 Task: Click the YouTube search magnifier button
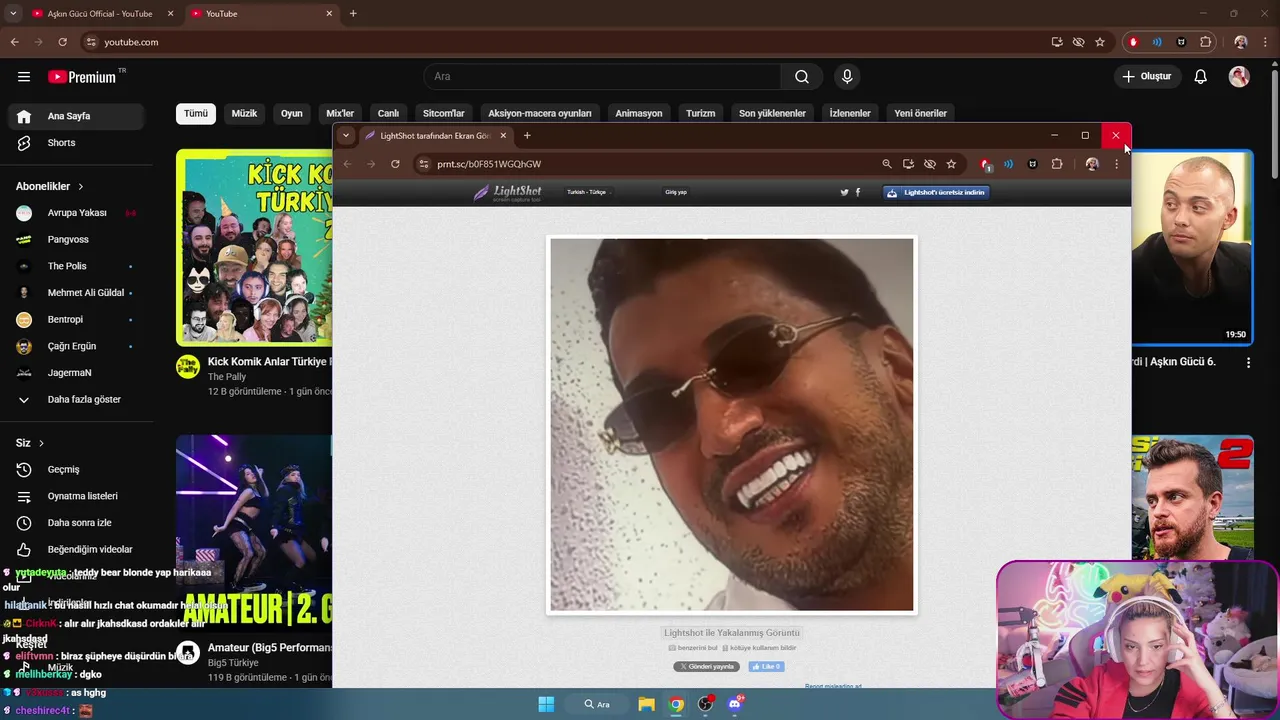pyautogui.click(x=802, y=77)
